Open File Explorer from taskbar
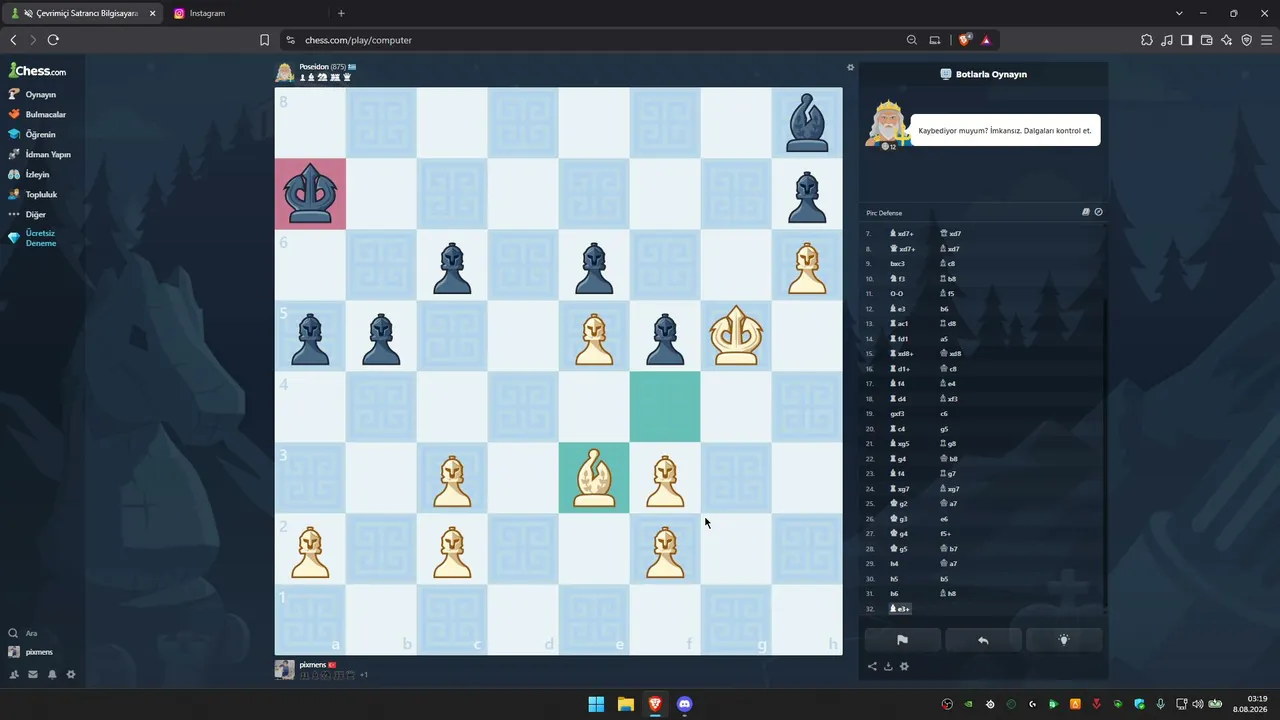The height and width of the screenshot is (720, 1280). [x=625, y=704]
